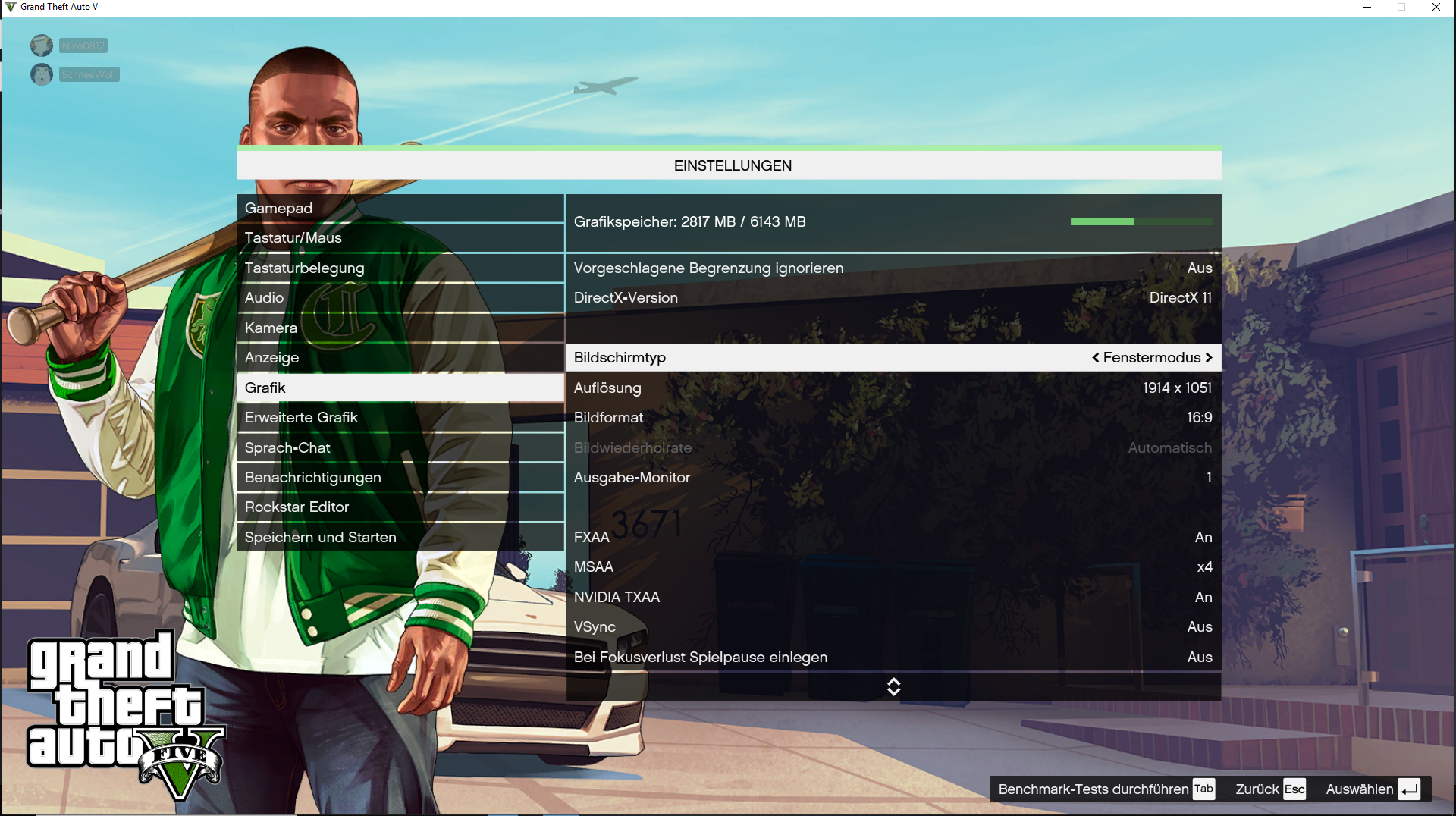Click the Automatisch refresh rate value

coord(1169,447)
